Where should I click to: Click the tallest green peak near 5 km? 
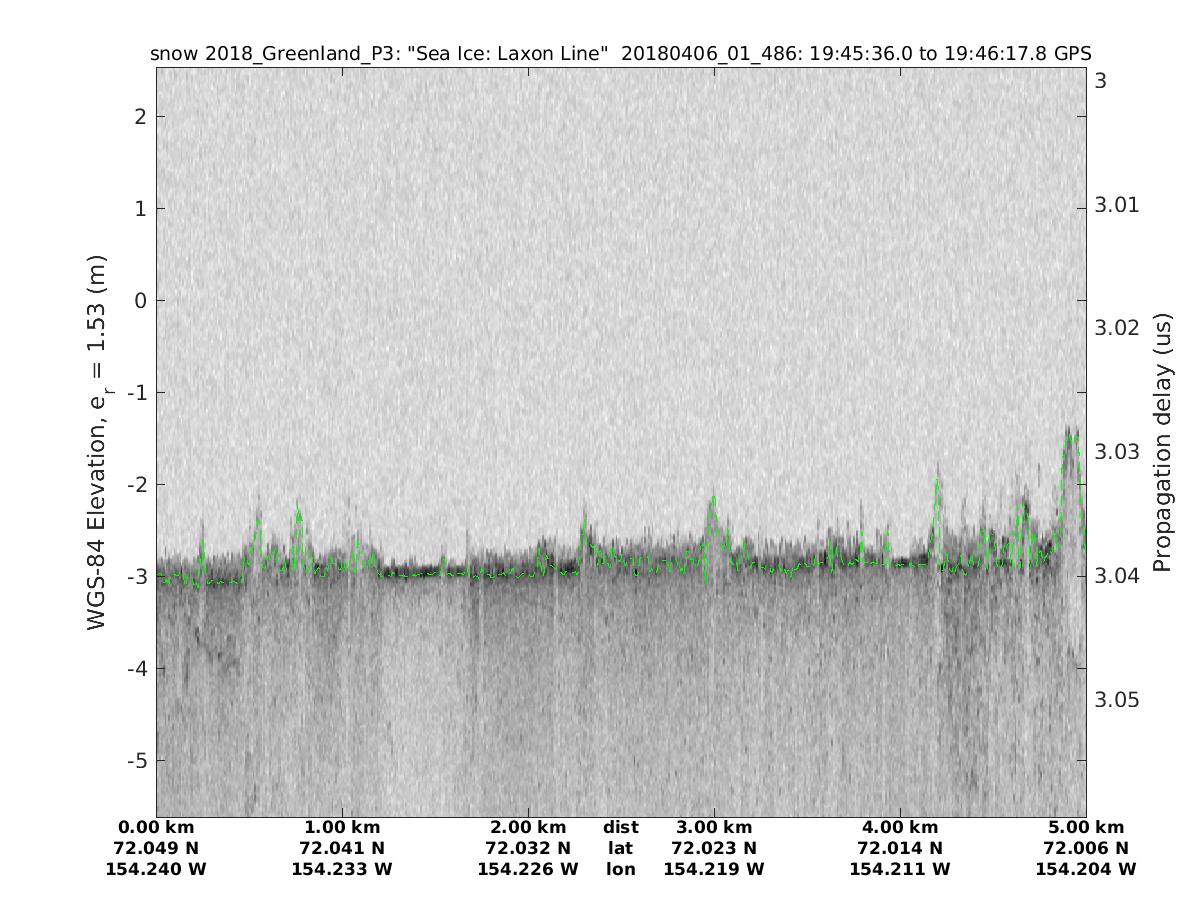1072,434
